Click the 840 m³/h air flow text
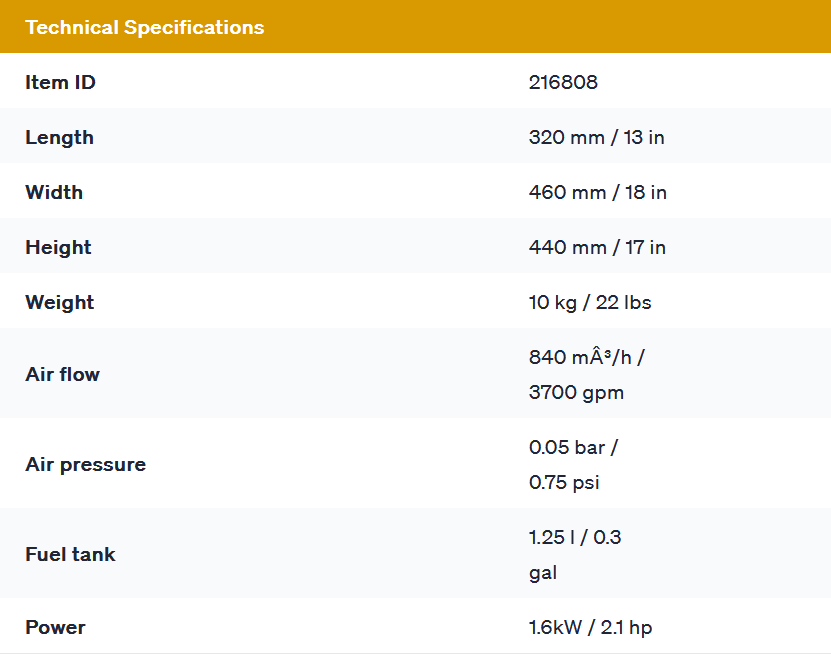This screenshot has height=655, width=831. click(x=586, y=356)
